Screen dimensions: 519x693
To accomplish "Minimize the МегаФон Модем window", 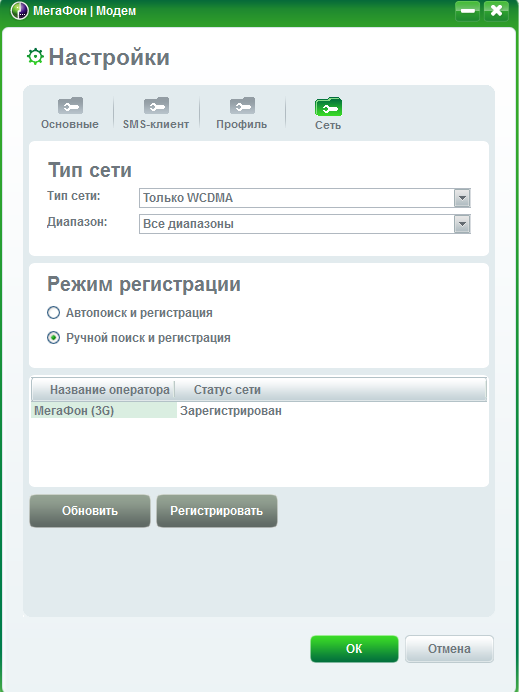I will [x=467, y=11].
